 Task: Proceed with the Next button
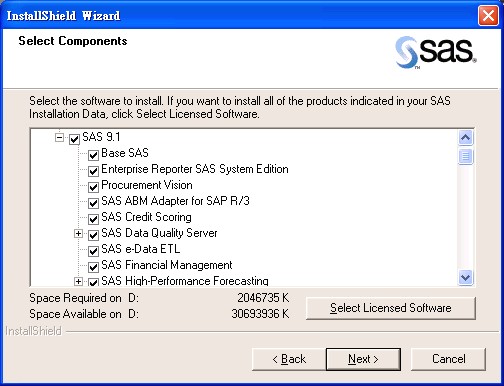363,359
